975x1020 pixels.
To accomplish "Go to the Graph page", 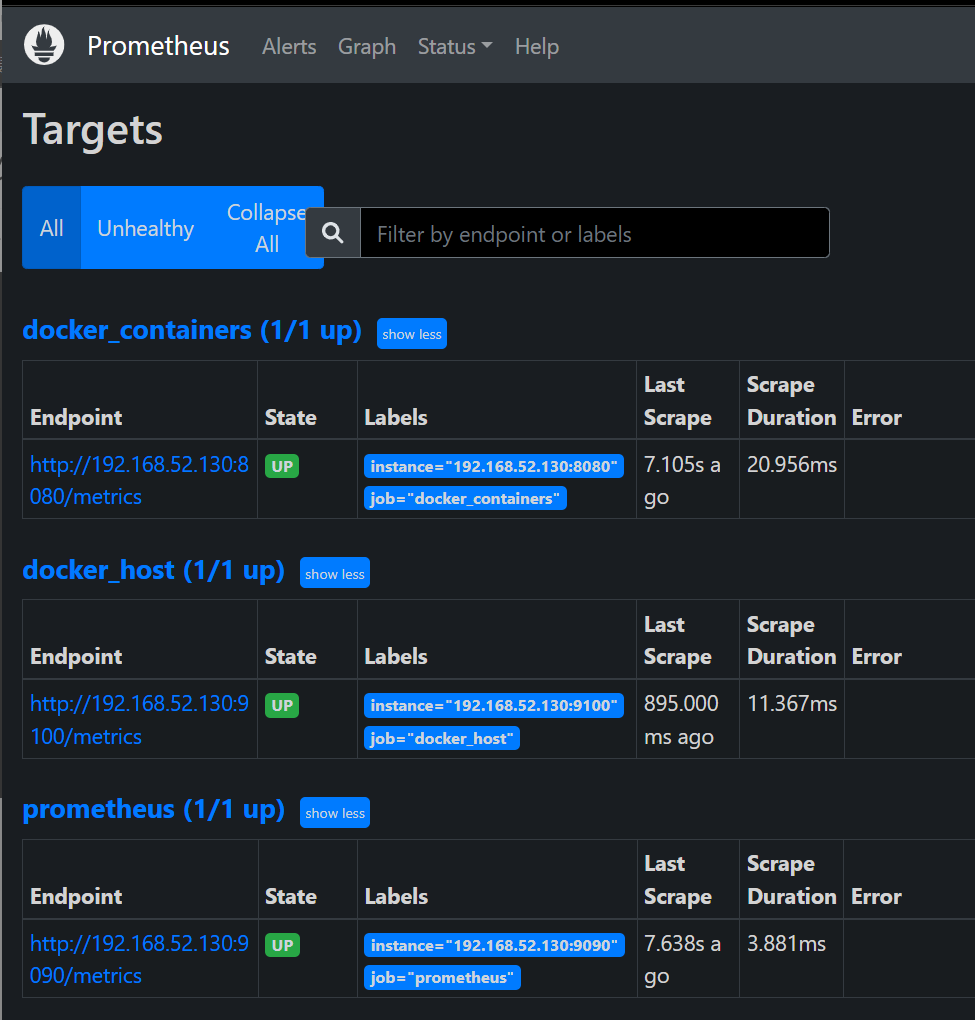I will 367,47.
